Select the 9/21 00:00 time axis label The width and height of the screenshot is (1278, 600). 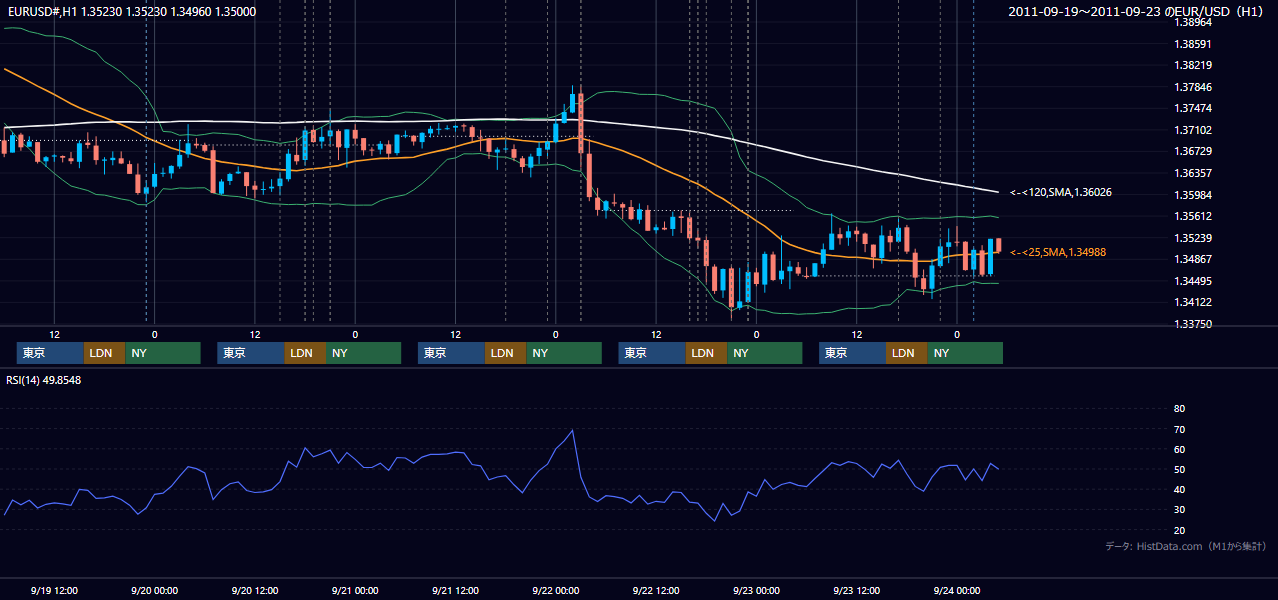(355, 590)
